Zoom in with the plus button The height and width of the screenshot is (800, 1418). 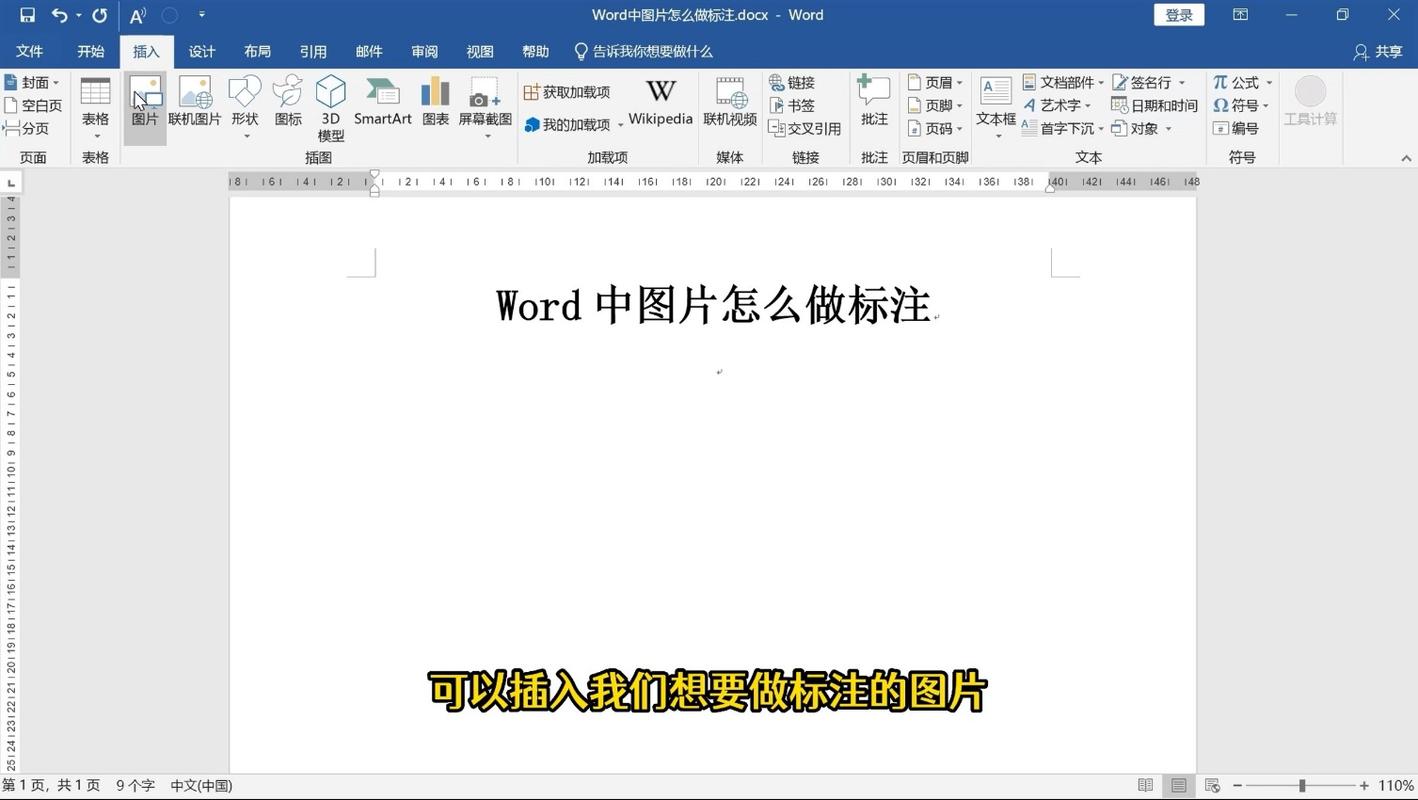pos(1364,785)
